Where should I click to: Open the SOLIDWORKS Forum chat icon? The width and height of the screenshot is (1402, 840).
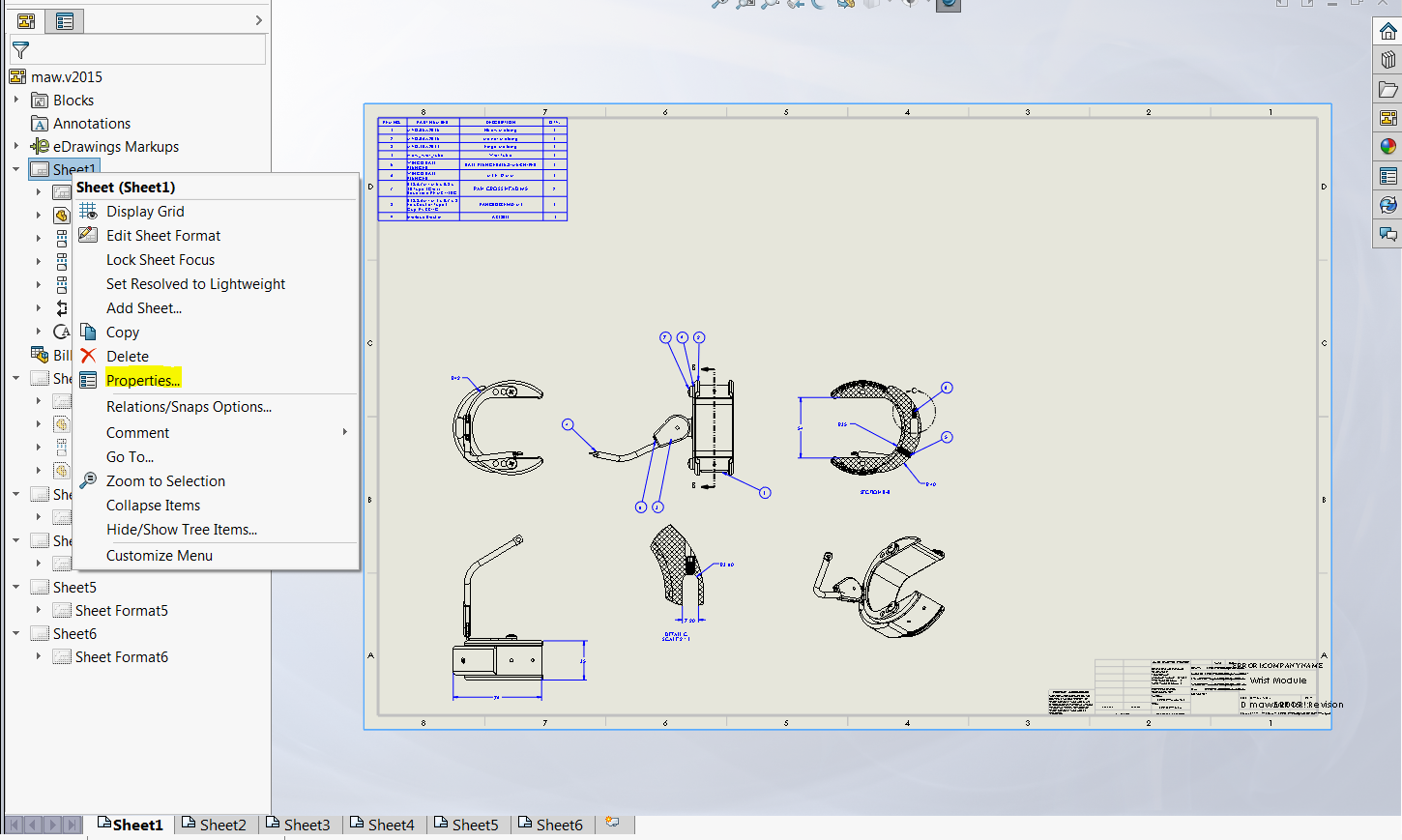1388,233
